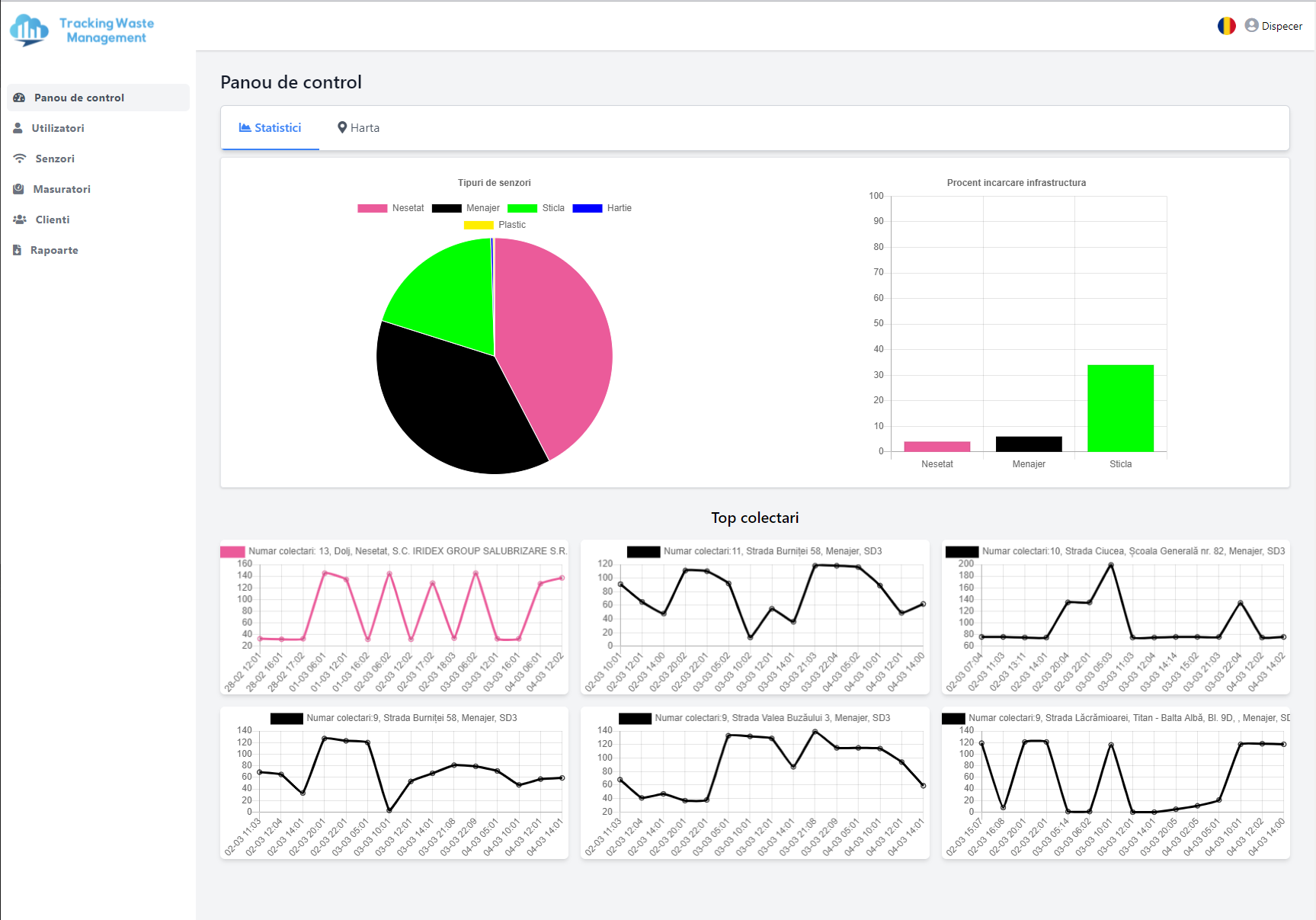Open the Masuratori page
Viewport: 1316px width, 920px height.
(98, 189)
